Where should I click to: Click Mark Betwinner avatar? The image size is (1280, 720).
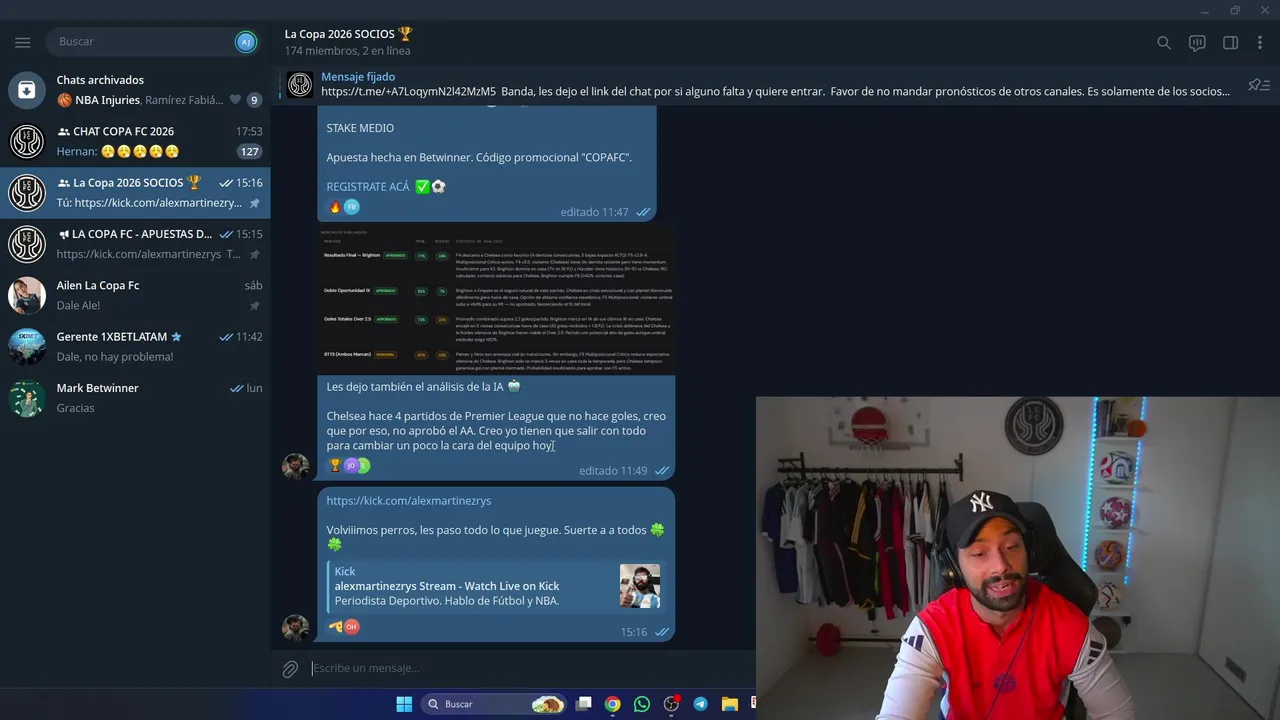[x=27, y=398]
